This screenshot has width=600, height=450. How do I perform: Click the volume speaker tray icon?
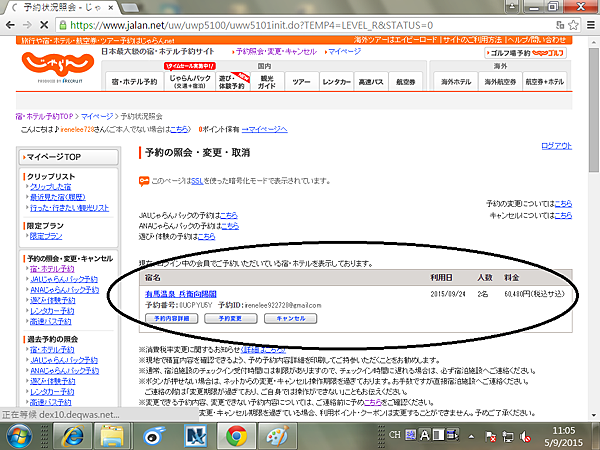click(525, 436)
